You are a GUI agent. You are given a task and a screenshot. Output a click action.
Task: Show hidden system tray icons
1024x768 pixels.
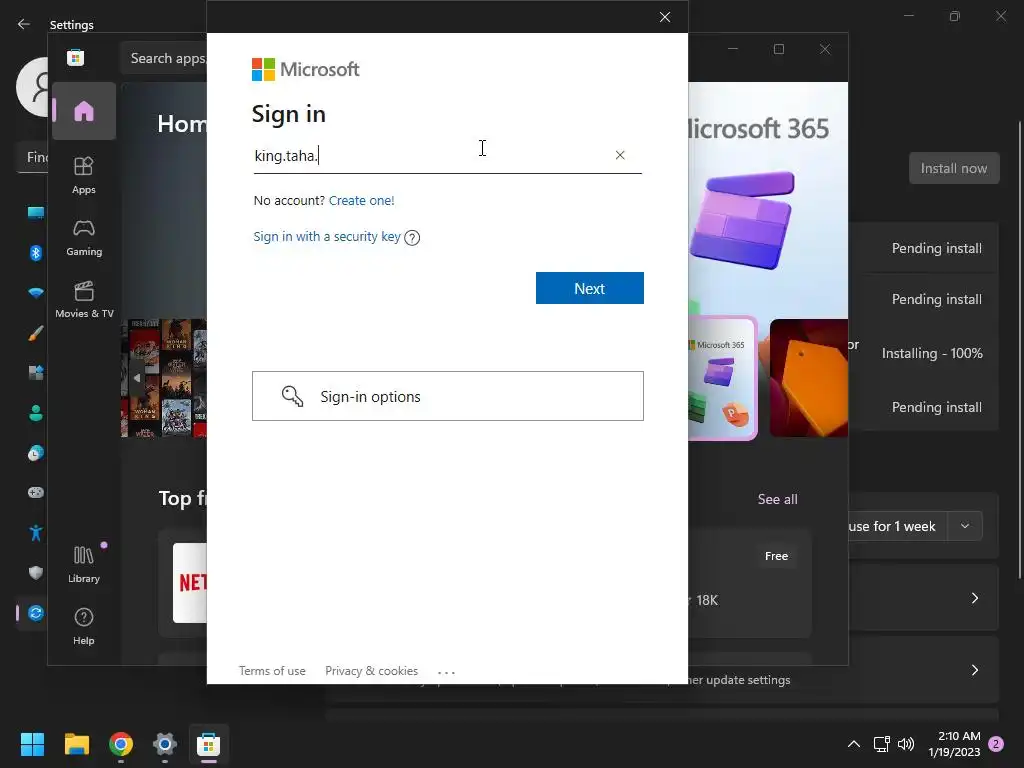coord(854,744)
